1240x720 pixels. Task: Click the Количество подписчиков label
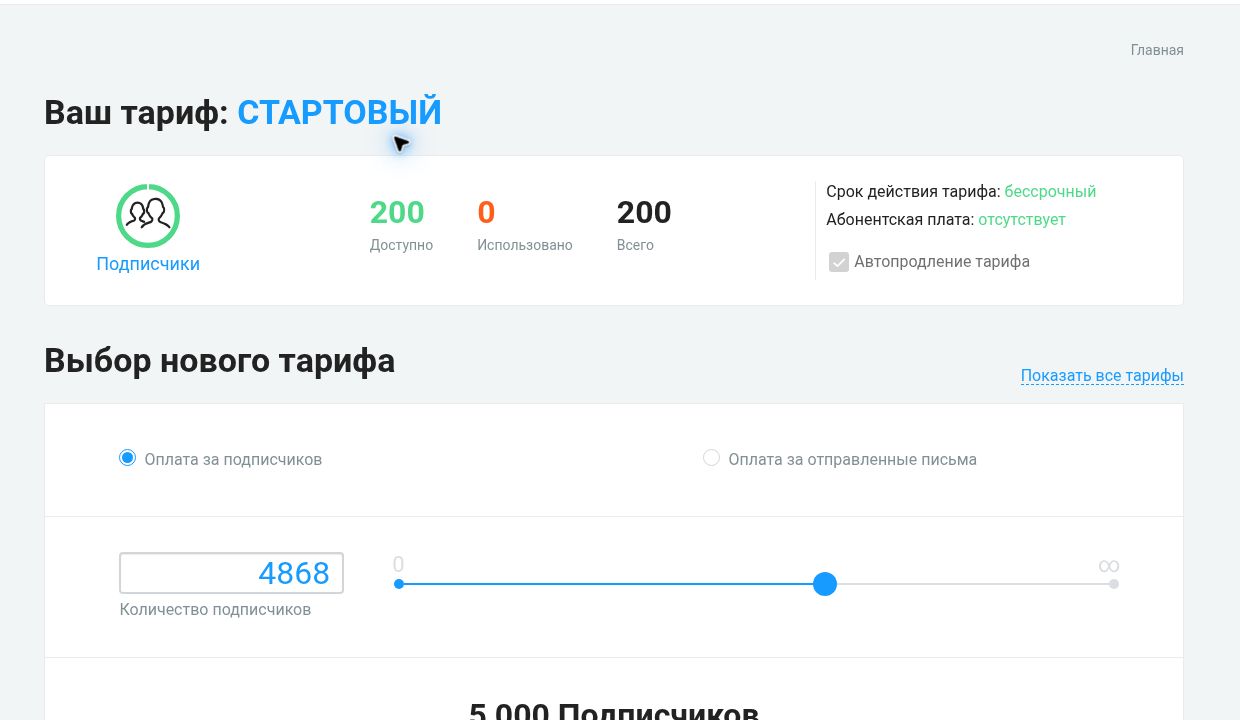click(215, 609)
